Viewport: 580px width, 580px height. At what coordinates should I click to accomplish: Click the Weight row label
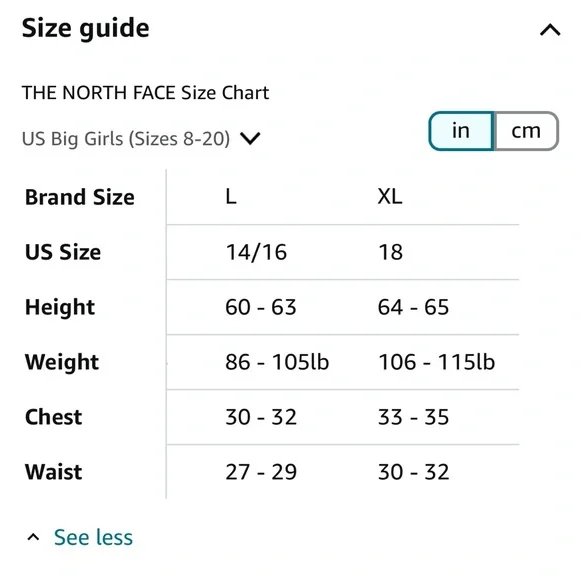[62, 362]
